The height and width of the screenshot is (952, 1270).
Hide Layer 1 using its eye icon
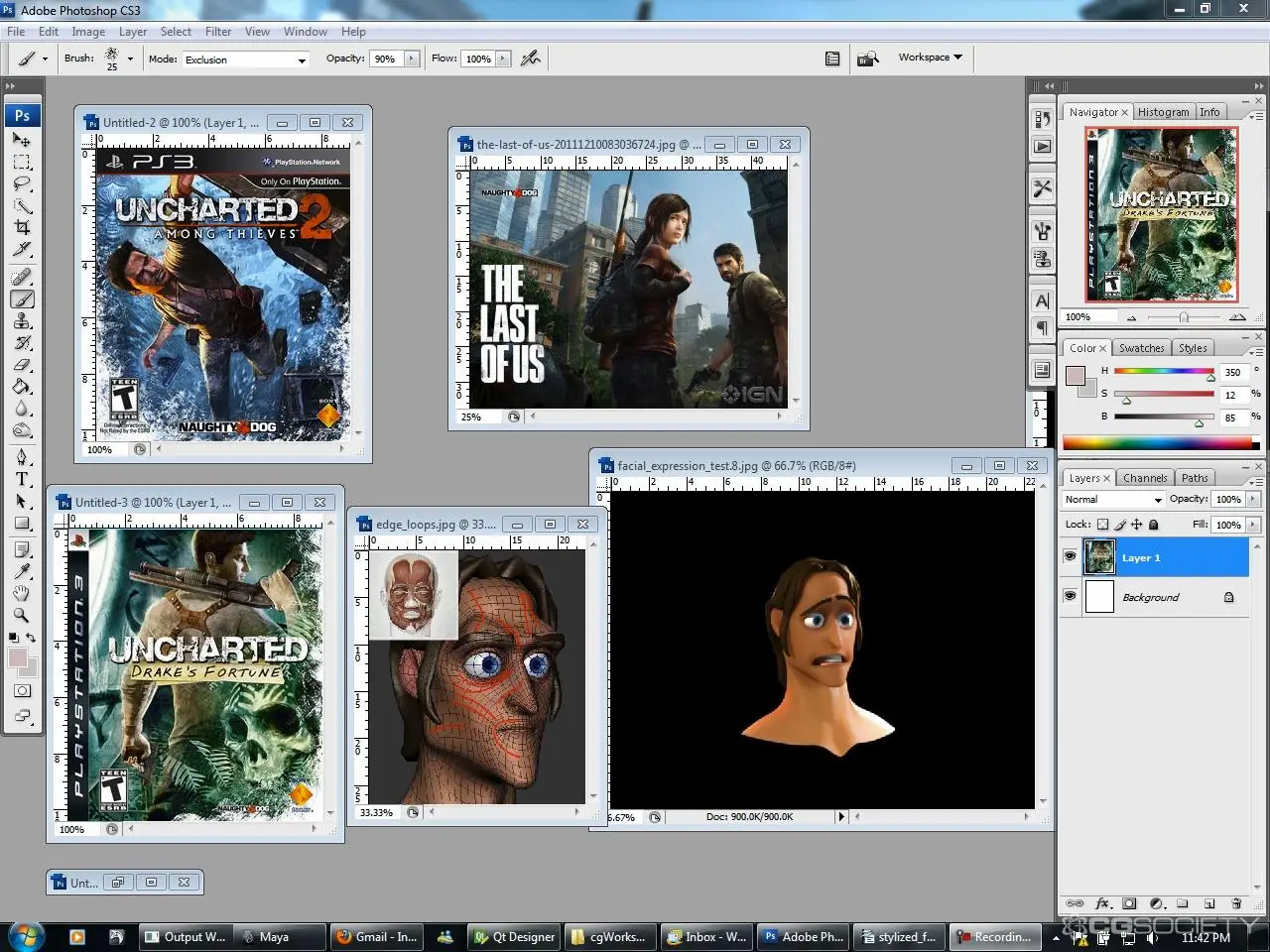click(x=1070, y=557)
